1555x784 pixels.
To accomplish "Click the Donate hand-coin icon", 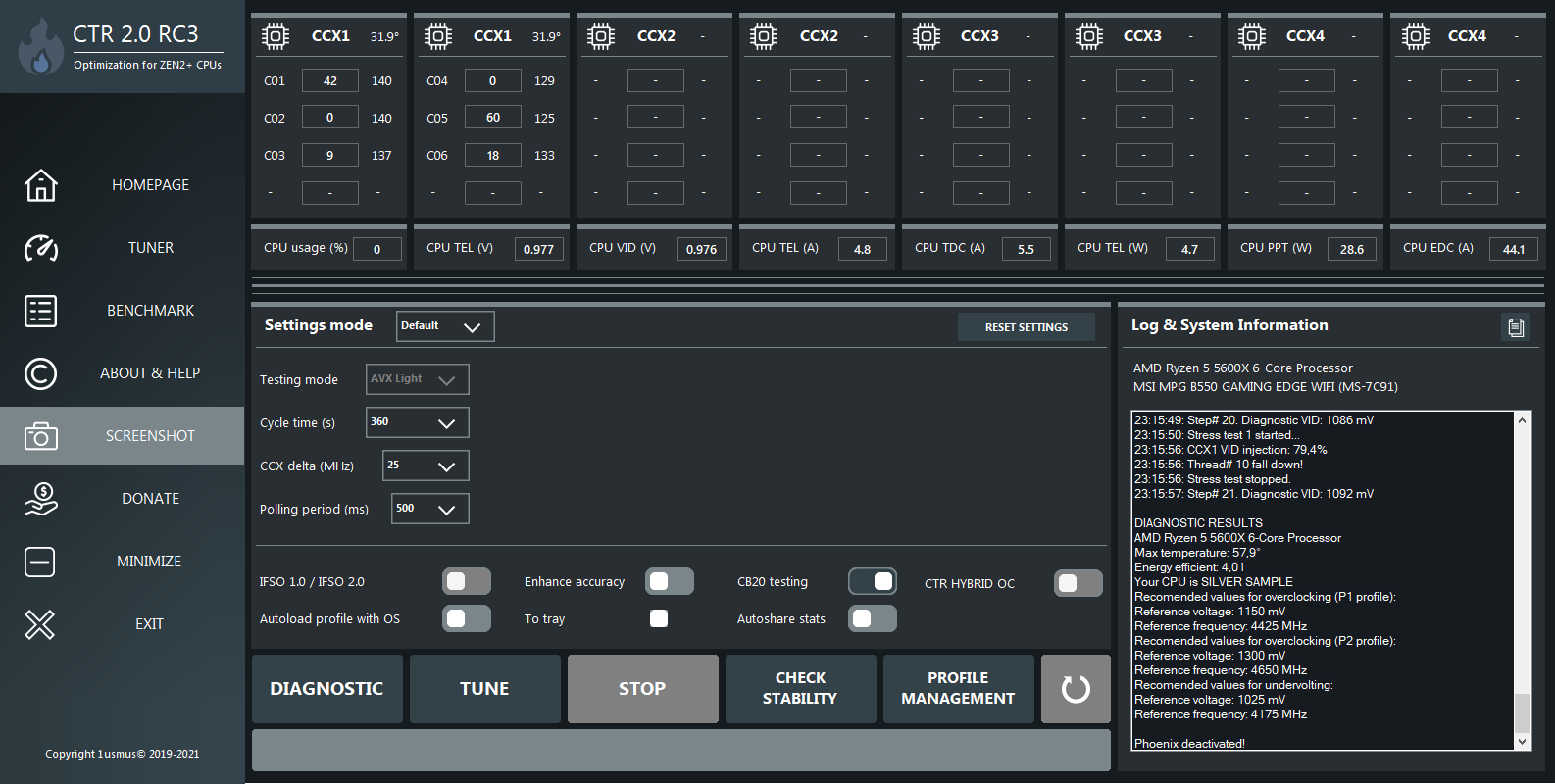I will coord(40,499).
